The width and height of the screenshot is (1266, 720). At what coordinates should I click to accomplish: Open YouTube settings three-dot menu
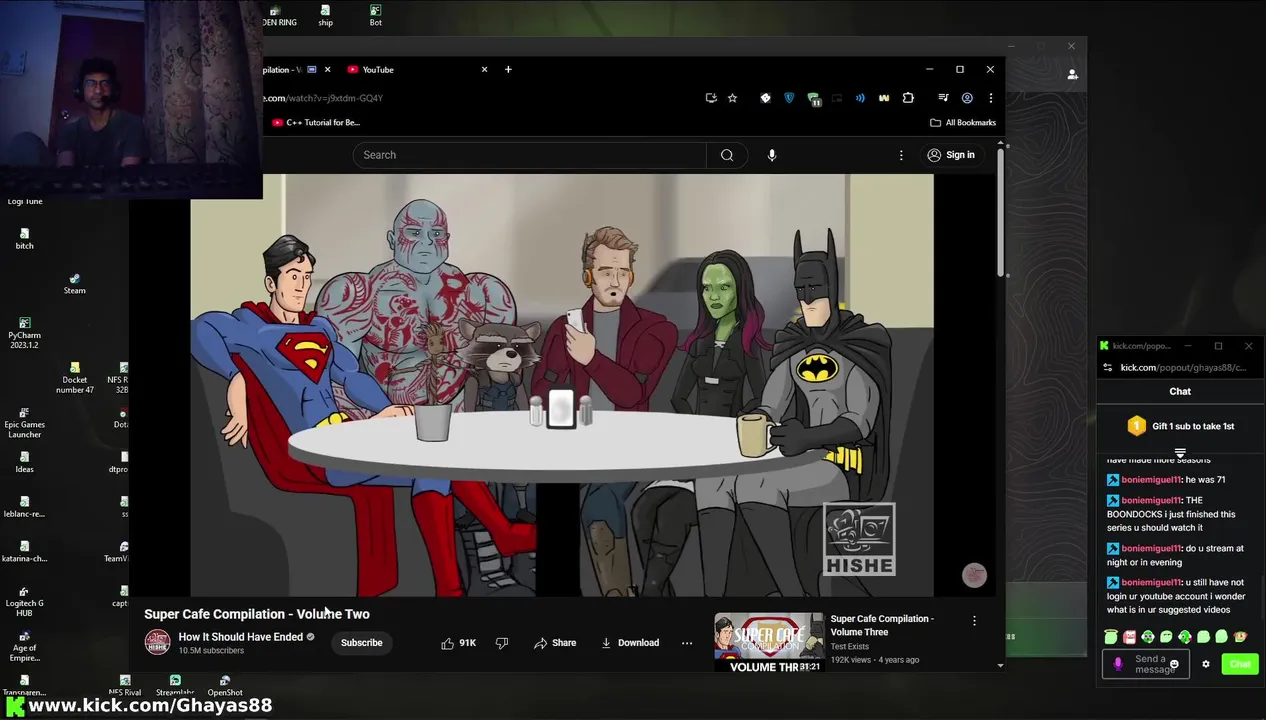[x=901, y=155]
